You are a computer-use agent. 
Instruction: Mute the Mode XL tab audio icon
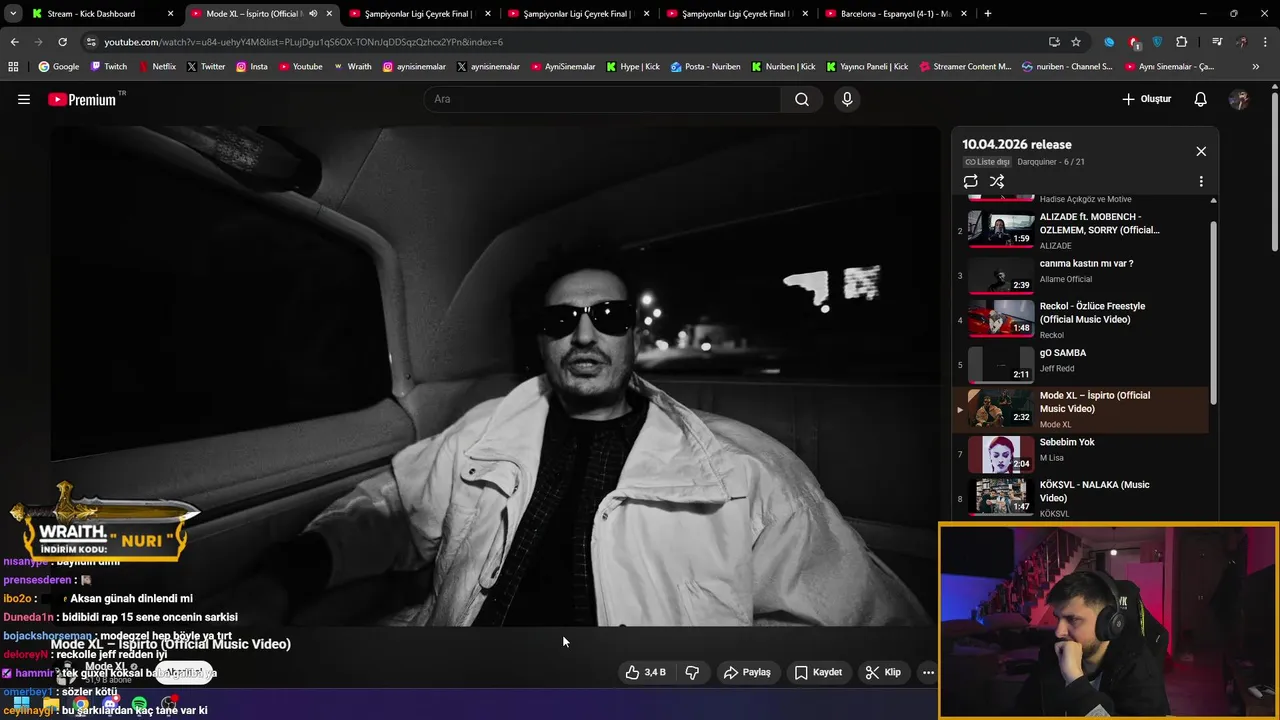pos(314,14)
